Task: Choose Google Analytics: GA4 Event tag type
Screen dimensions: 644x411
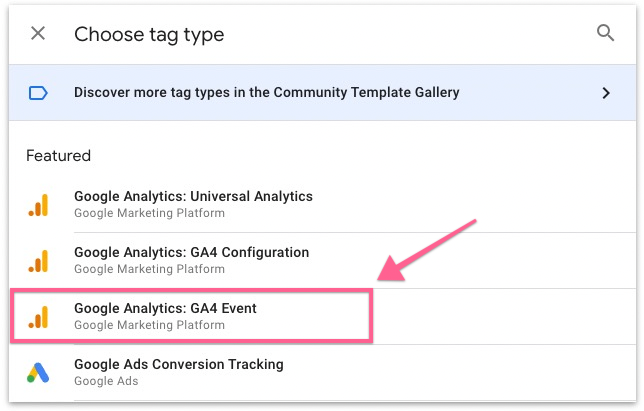Action: click(165, 308)
